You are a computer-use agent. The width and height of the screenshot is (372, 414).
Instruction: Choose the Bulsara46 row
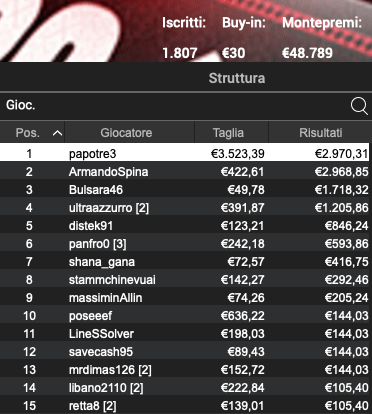(x=184, y=190)
